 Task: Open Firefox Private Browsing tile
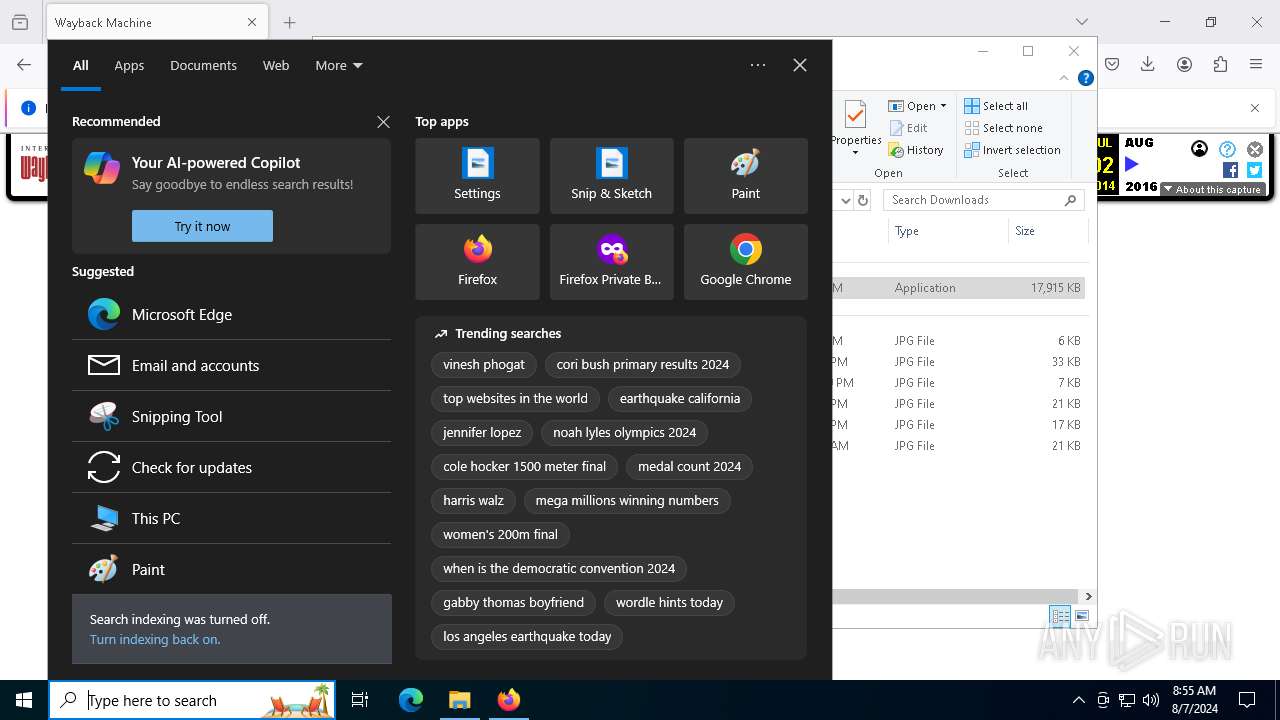pos(611,262)
